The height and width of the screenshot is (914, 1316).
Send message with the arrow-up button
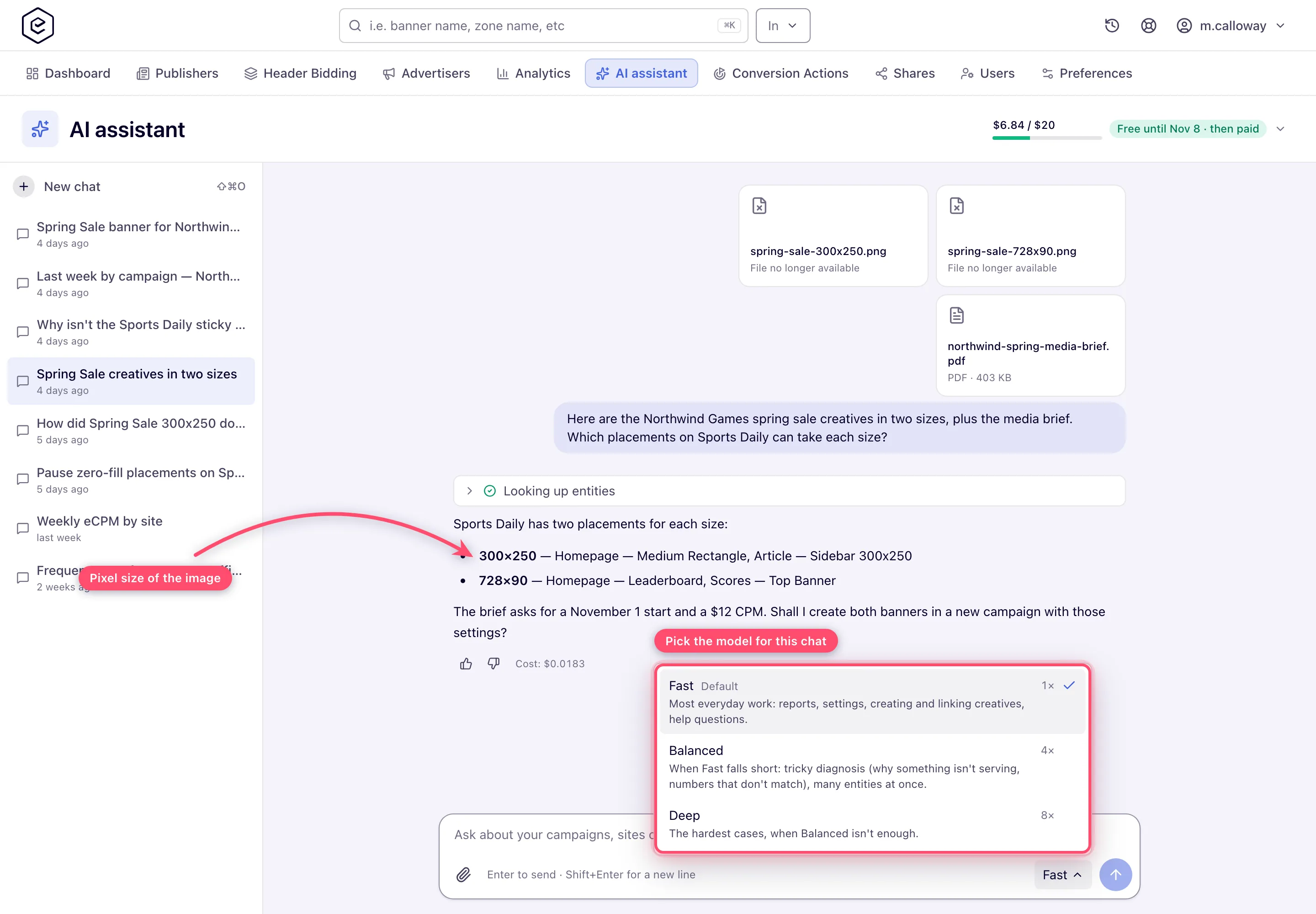coord(1115,875)
